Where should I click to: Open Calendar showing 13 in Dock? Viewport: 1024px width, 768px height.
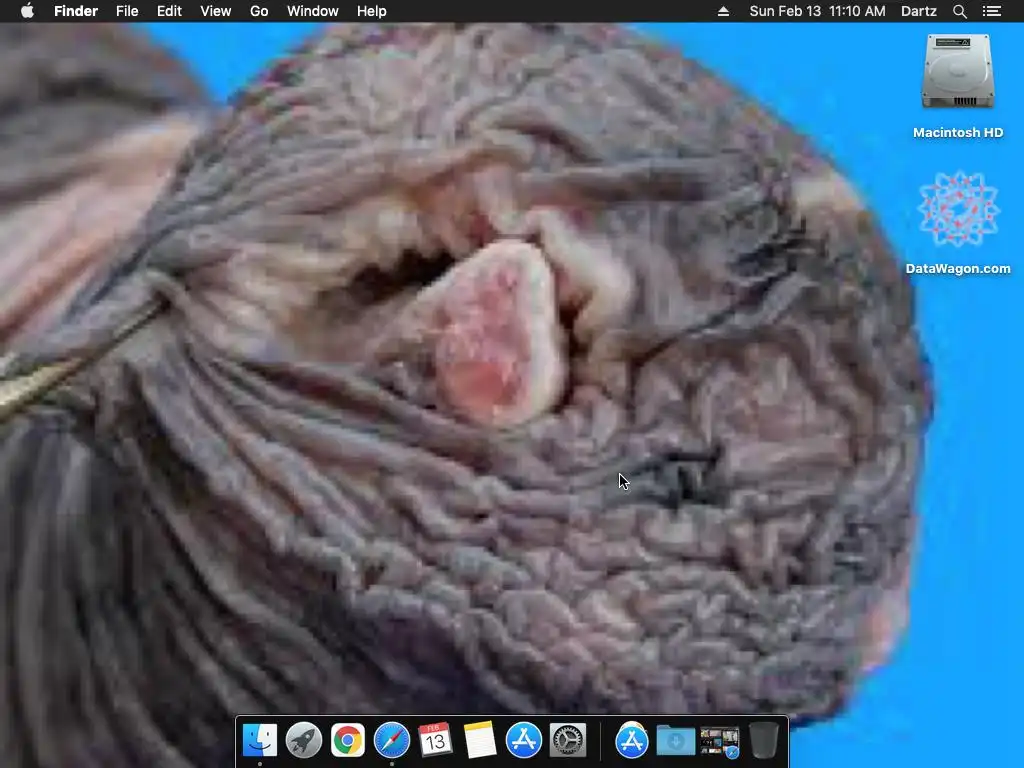pos(436,740)
